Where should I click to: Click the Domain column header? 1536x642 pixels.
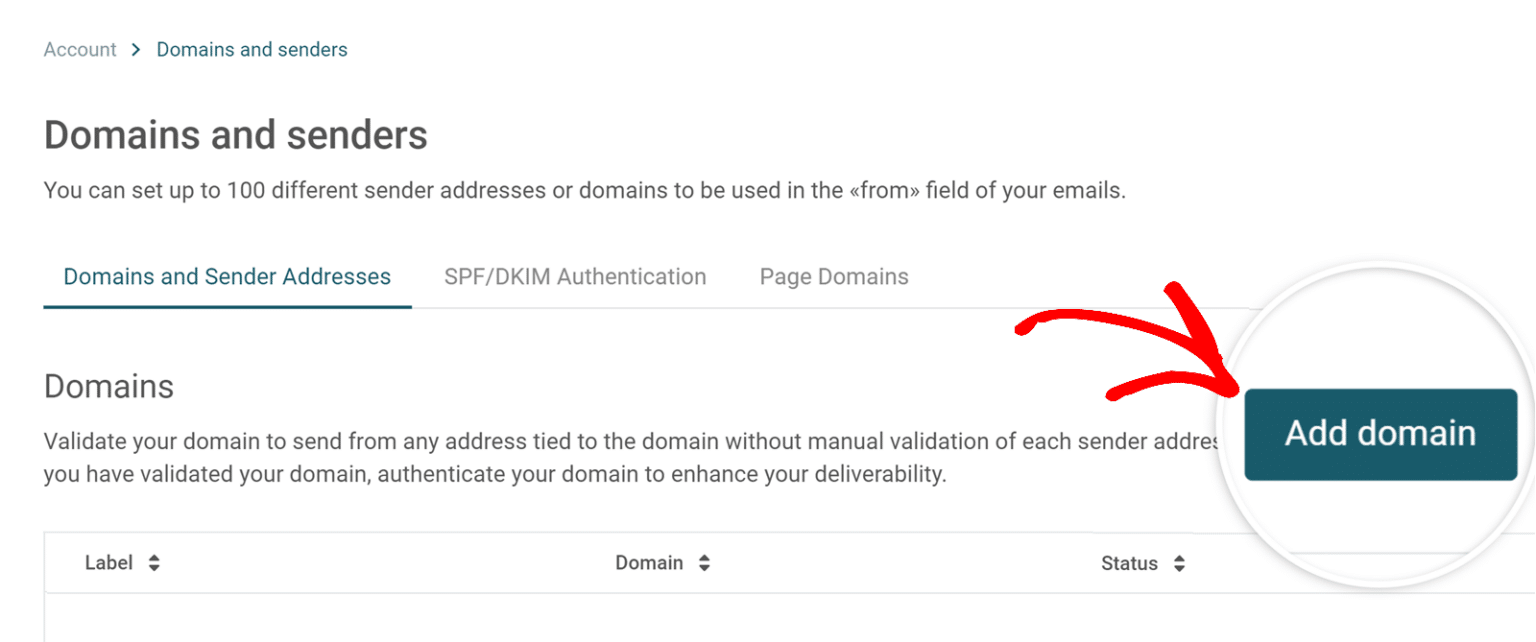tap(651, 562)
